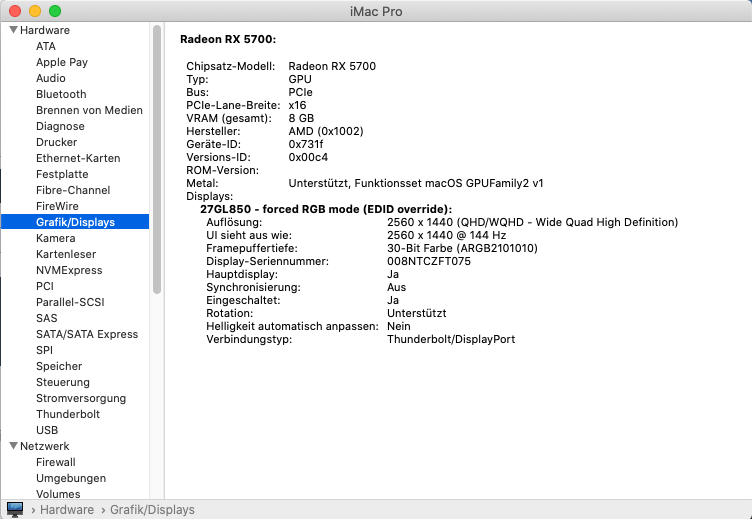
Task: Select the Kamera sidebar item
Action: pos(56,238)
